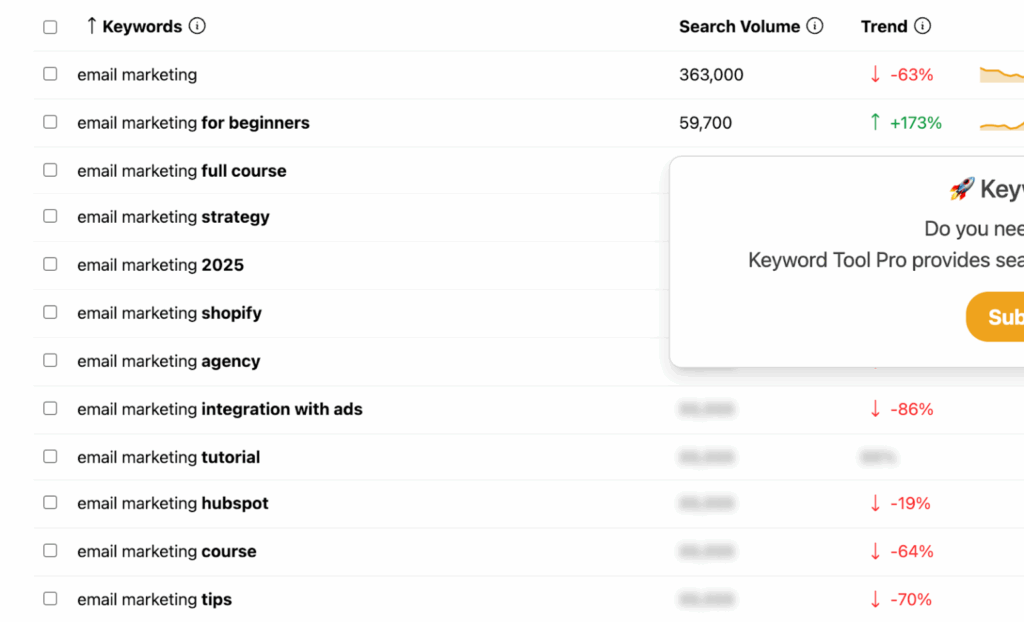Click the email marketing full course keyword

coord(180,170)
